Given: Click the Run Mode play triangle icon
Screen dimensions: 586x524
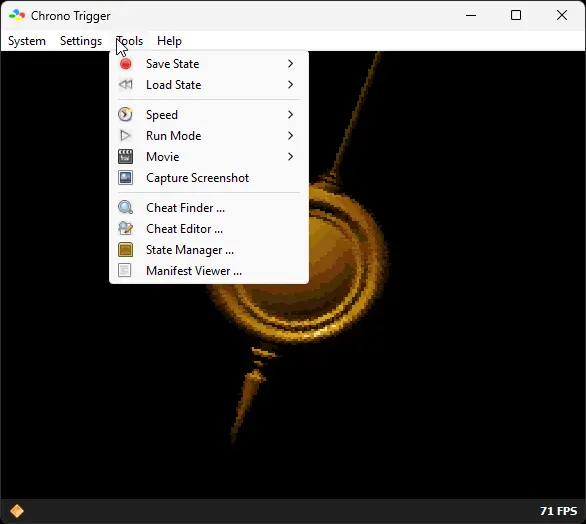Looking at the screenshot, I should point(126,135).
